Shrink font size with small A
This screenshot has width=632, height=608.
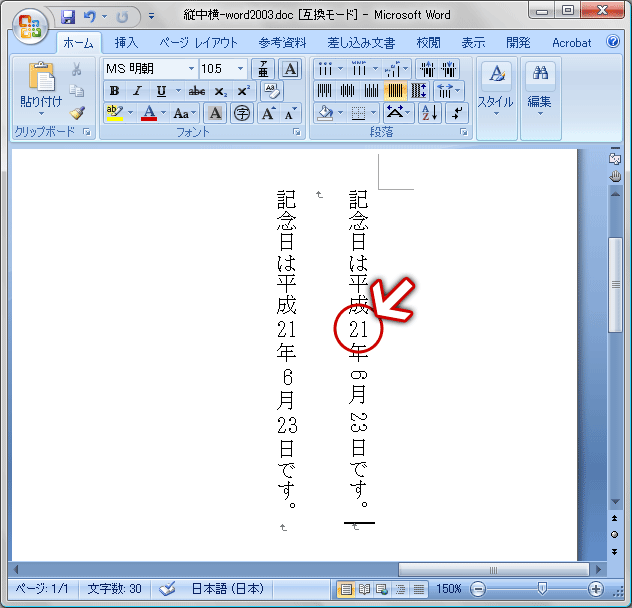(290, 113)
